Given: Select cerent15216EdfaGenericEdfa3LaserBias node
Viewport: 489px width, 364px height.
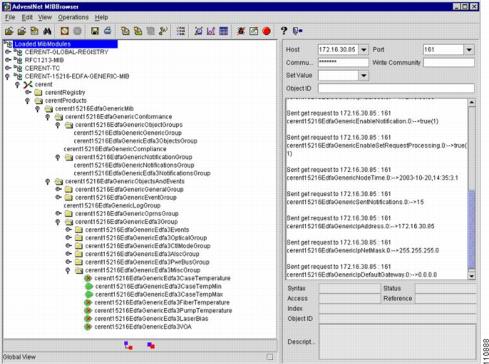Looking at the screenshot, I should 151,319.
